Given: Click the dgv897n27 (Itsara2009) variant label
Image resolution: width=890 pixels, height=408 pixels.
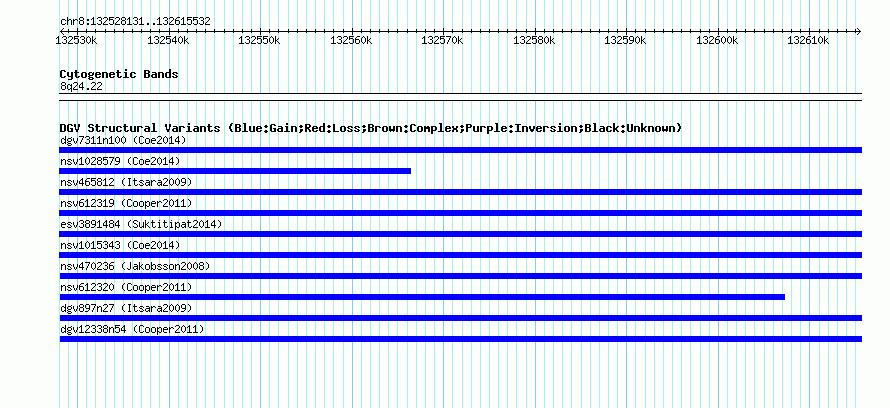Looking at the screenshot, I should tap(126, 308).
